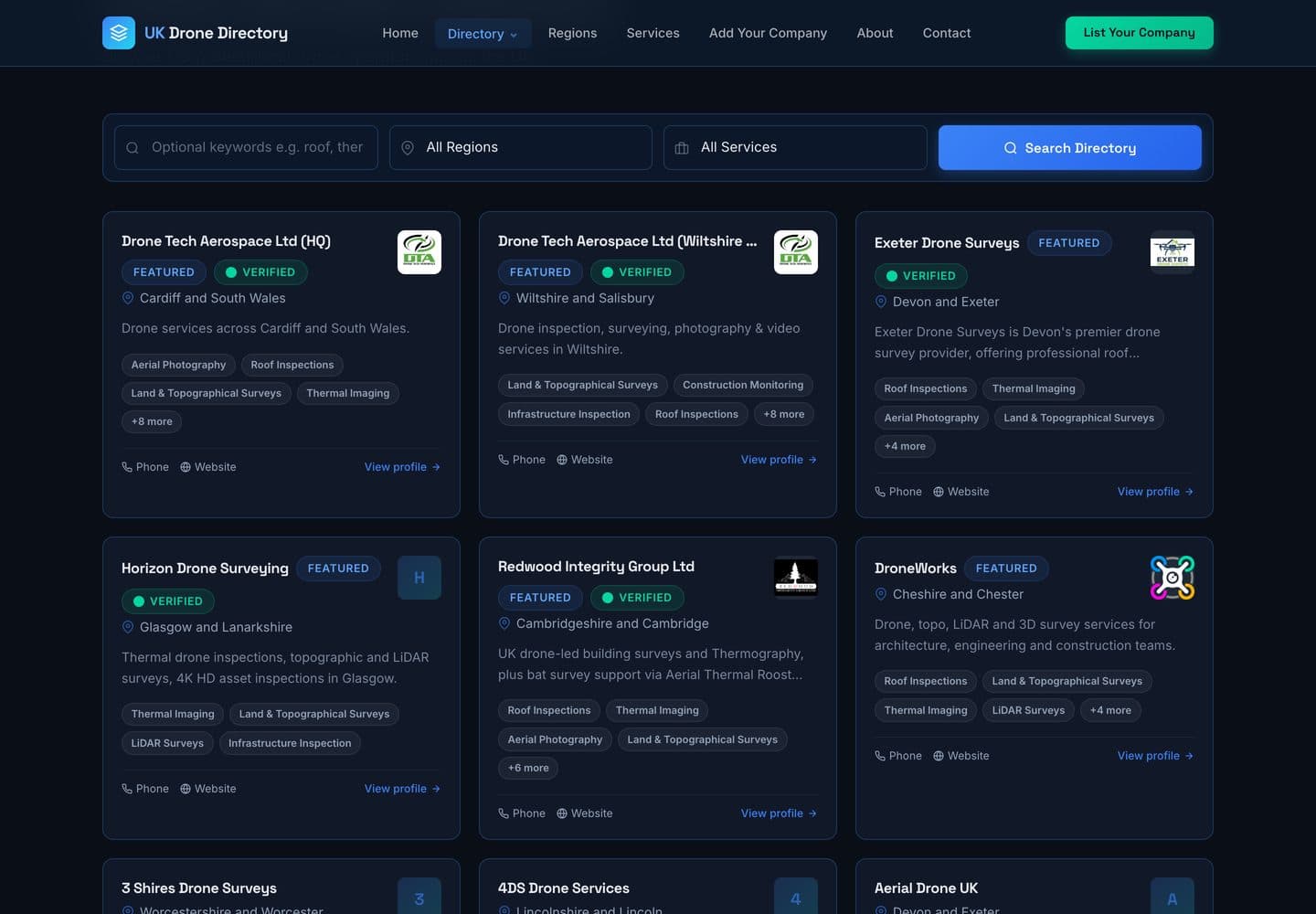This screenshot has width=1316, height=914.
Task: Click the UK Drone Directory logo icon
Action: pos(119,33)
